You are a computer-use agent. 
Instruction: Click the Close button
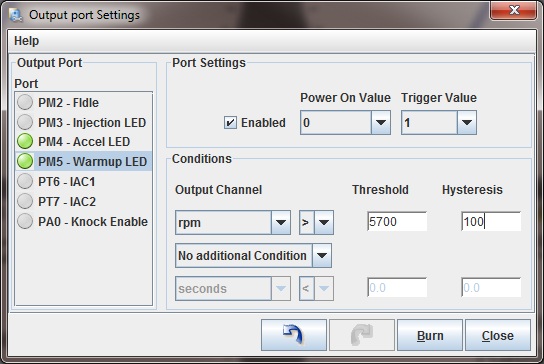tap(498, 335)
